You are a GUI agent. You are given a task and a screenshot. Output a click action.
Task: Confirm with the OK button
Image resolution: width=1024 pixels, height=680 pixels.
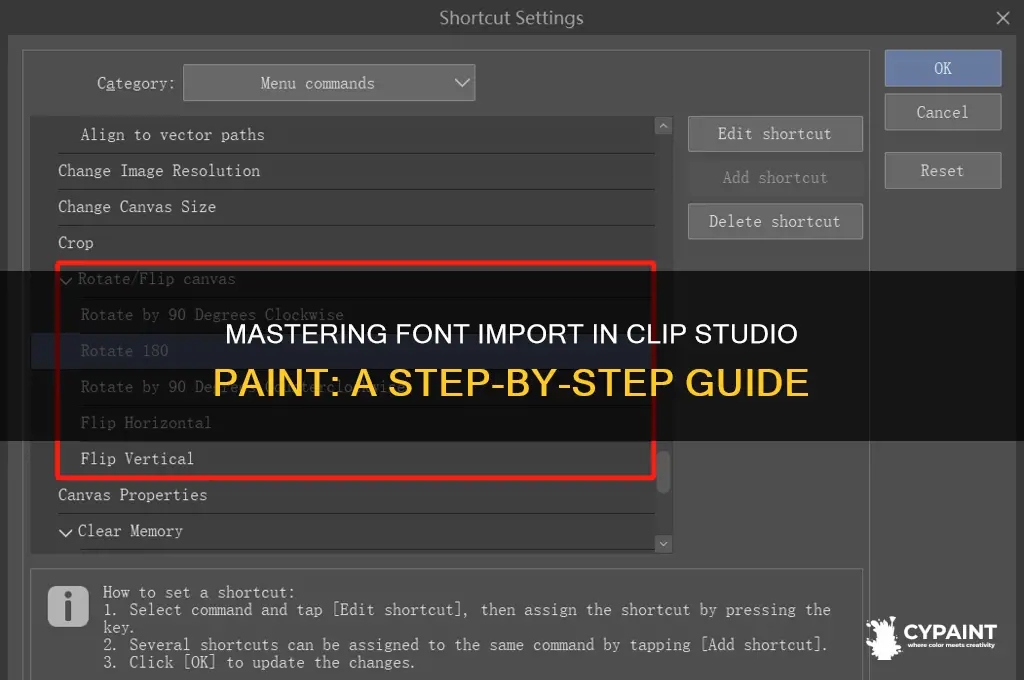pos(942,68)
